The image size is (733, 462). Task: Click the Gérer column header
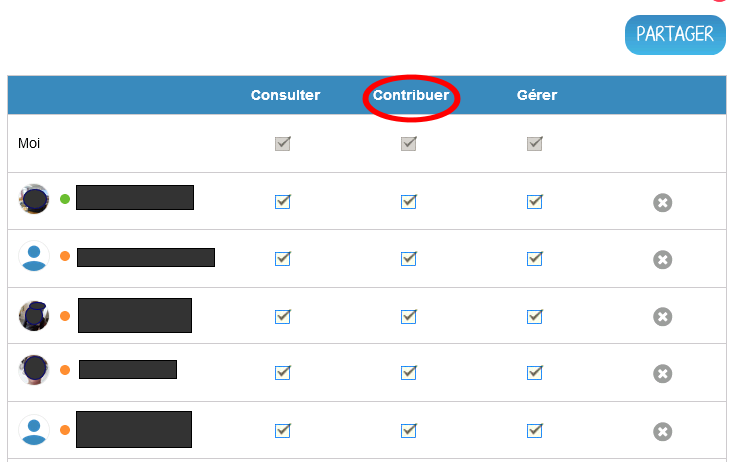click(x=537, y=96)
